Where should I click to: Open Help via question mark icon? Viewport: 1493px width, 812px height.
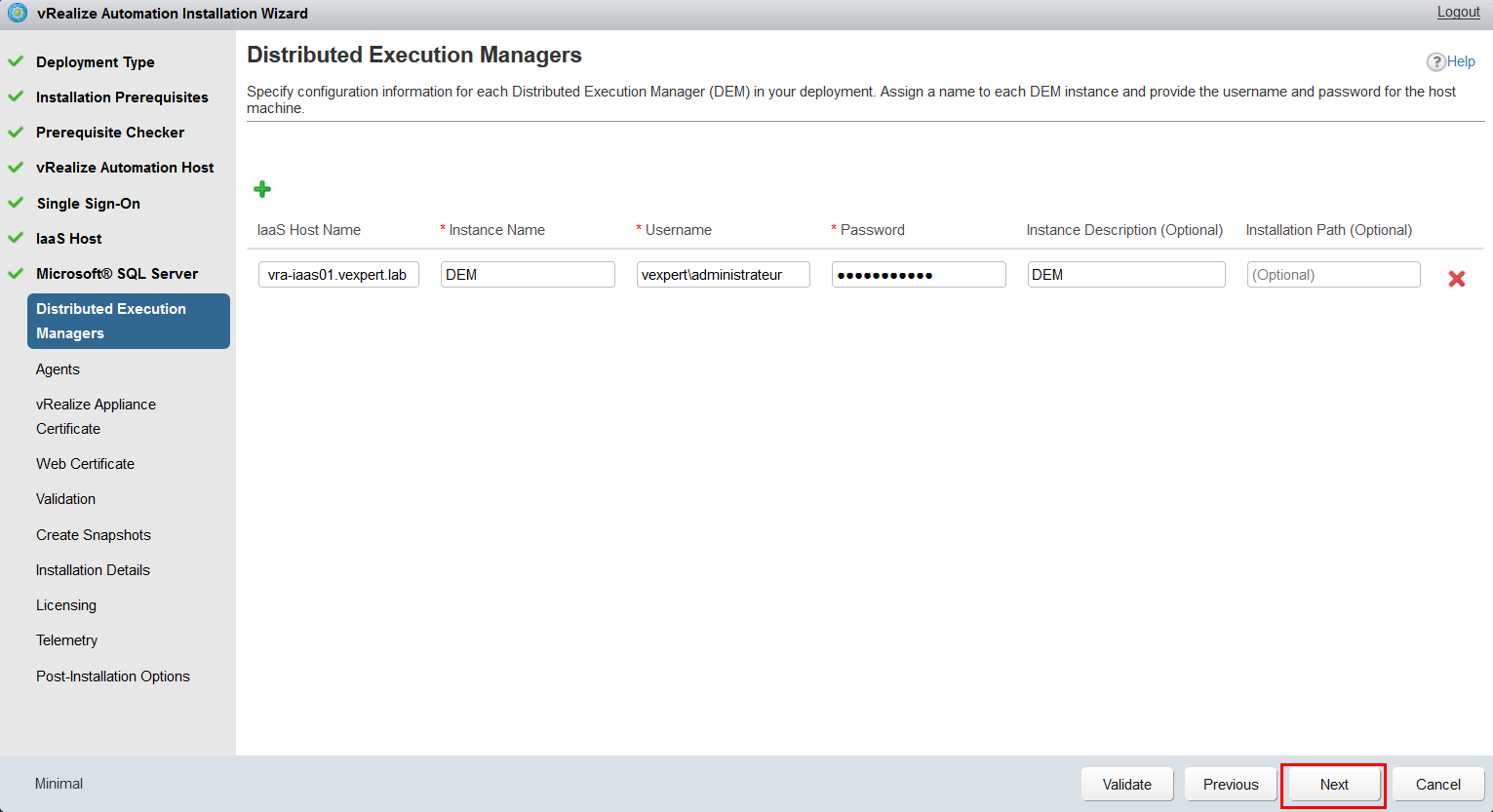[x=1436, y=61]
